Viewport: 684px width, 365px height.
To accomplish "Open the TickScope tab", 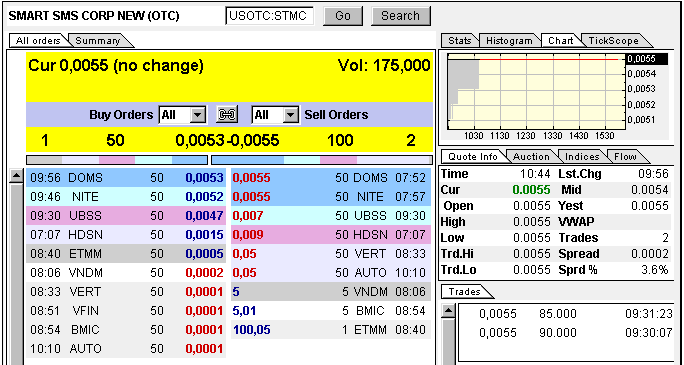I will click(613, 41).
